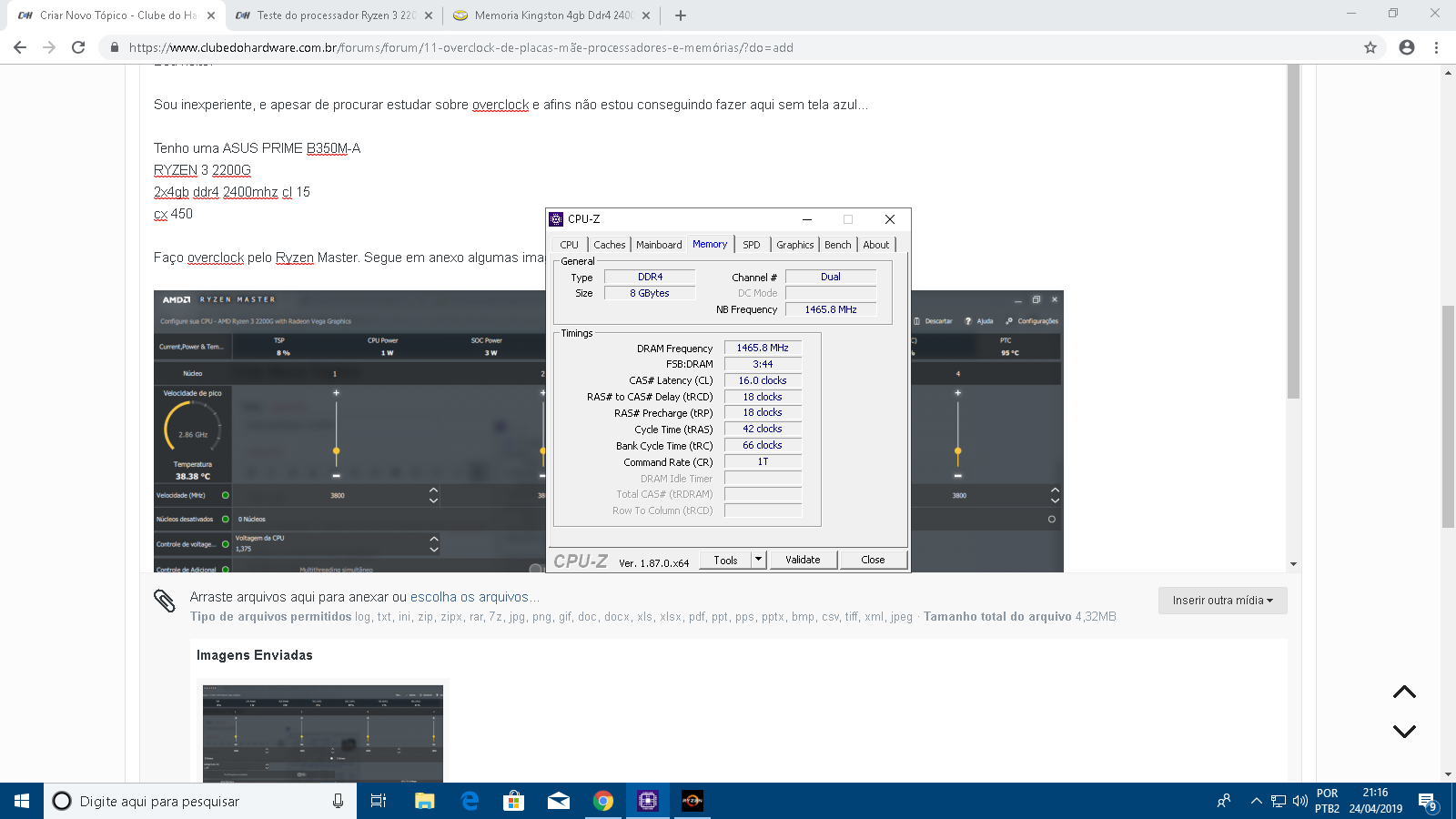
Task: Open the About tab in CPU-Z
Action: (x=876, y=245)
